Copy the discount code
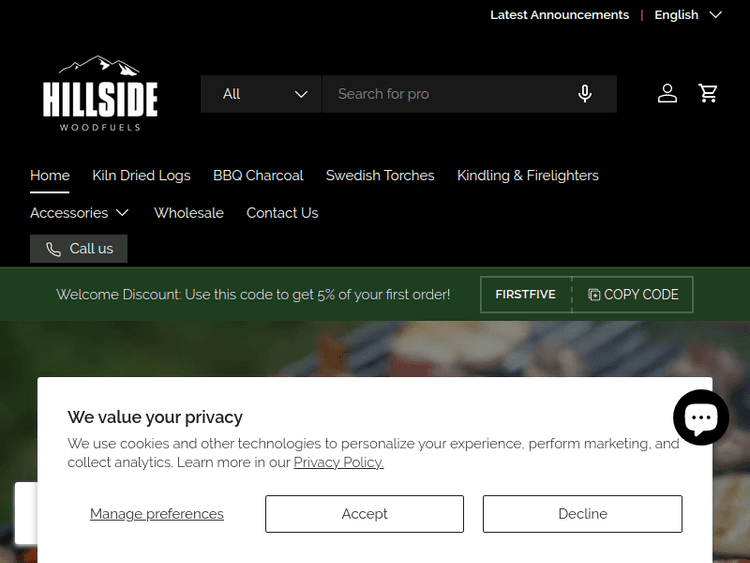The height and width of the screenshot is (563, 750). click(633, 295)
